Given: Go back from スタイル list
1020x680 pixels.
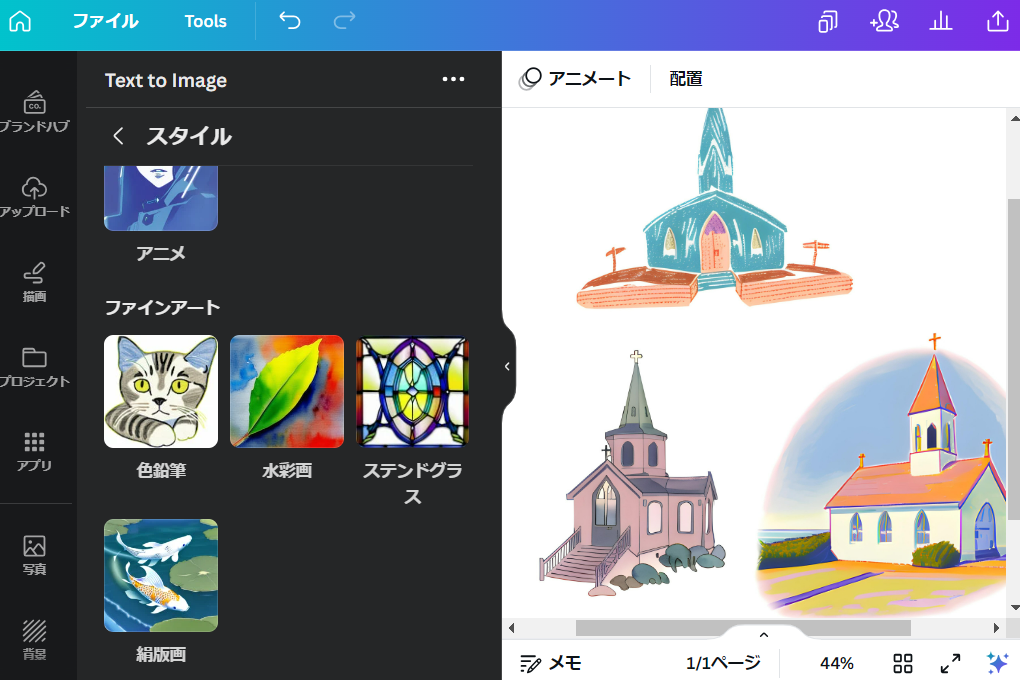Looking at the screenshot, I should point(118,136).
